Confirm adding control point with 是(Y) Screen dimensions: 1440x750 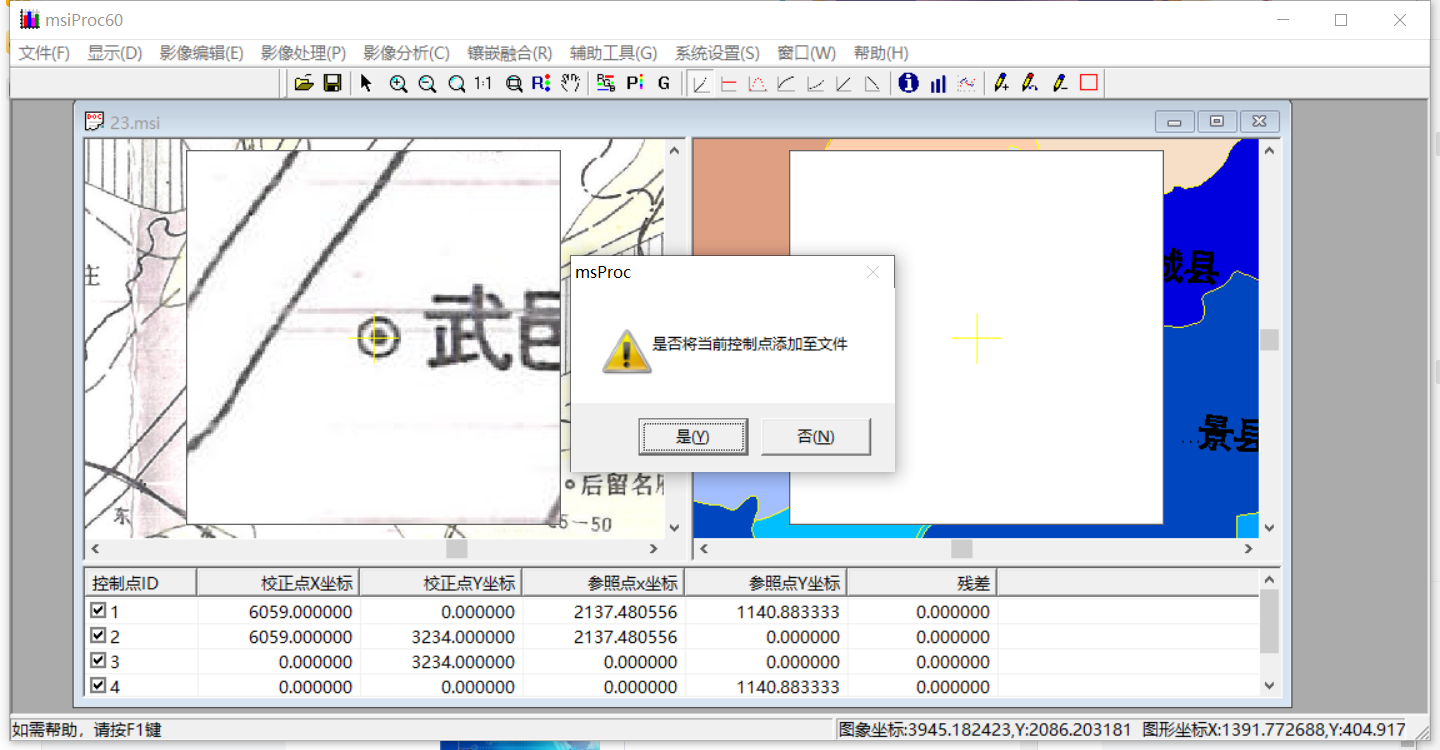[x=693, y=436]
